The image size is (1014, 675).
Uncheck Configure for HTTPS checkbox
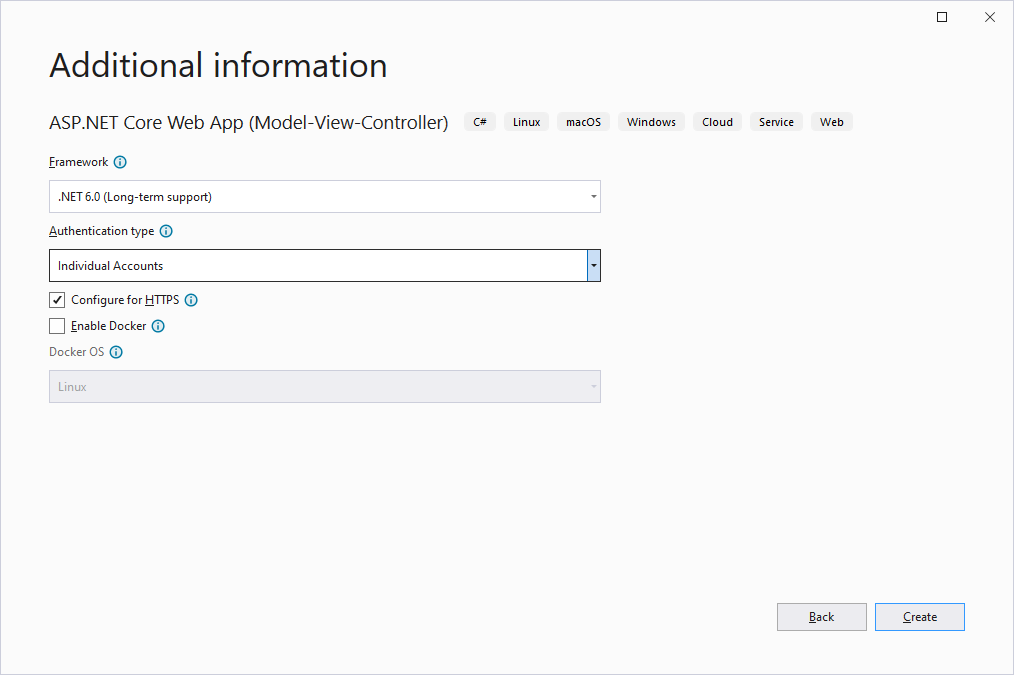(57, 300)
